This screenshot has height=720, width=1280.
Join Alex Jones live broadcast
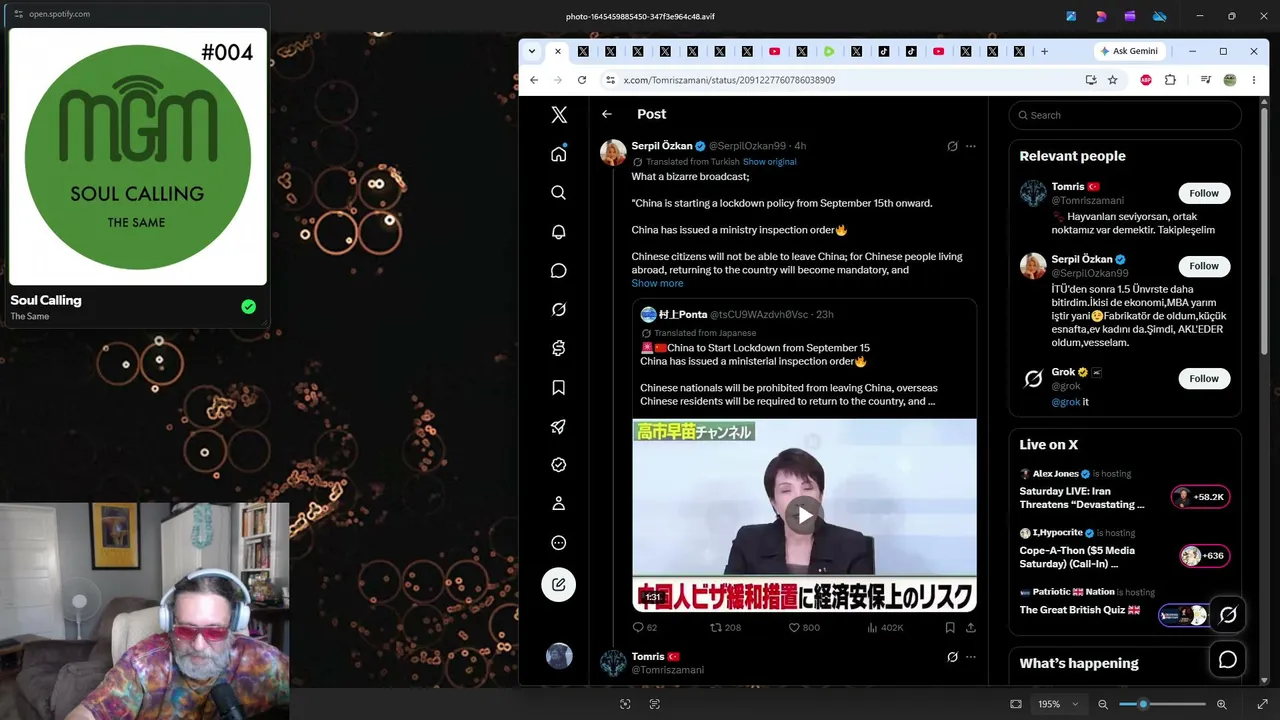1124,489
